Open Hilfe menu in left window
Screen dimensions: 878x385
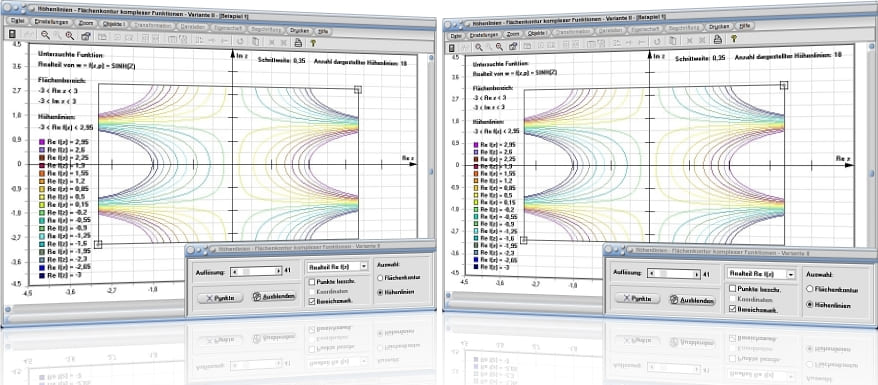click(x=324, y=31)
